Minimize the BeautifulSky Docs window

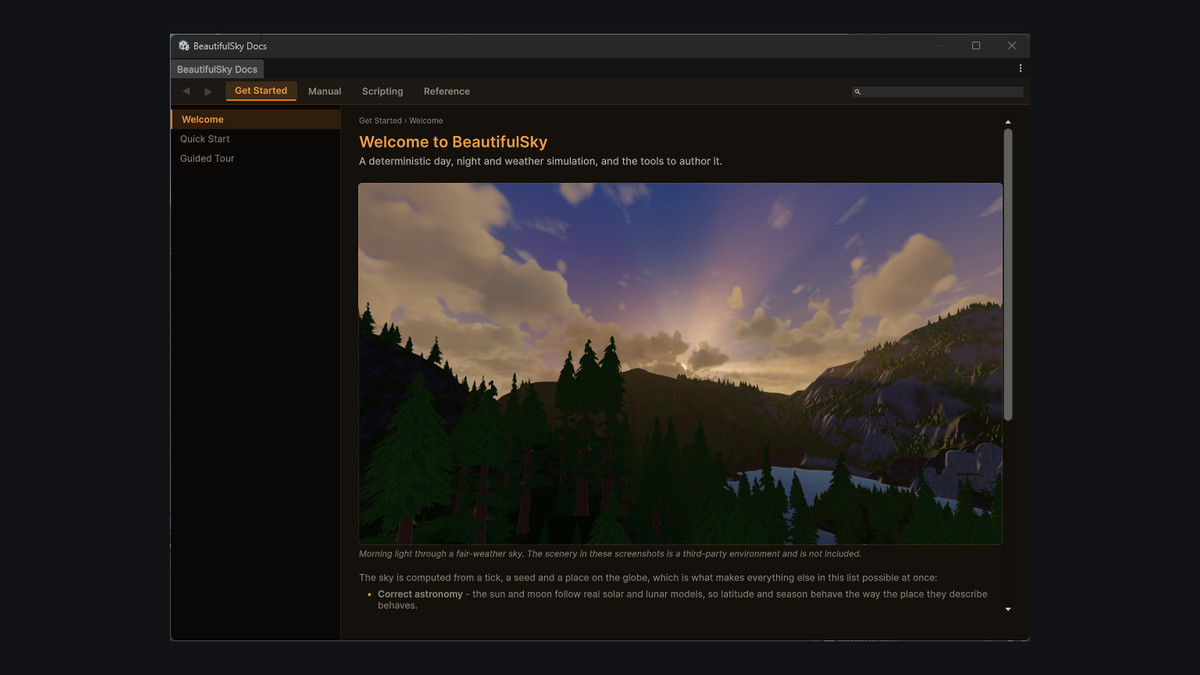(940, 46)
